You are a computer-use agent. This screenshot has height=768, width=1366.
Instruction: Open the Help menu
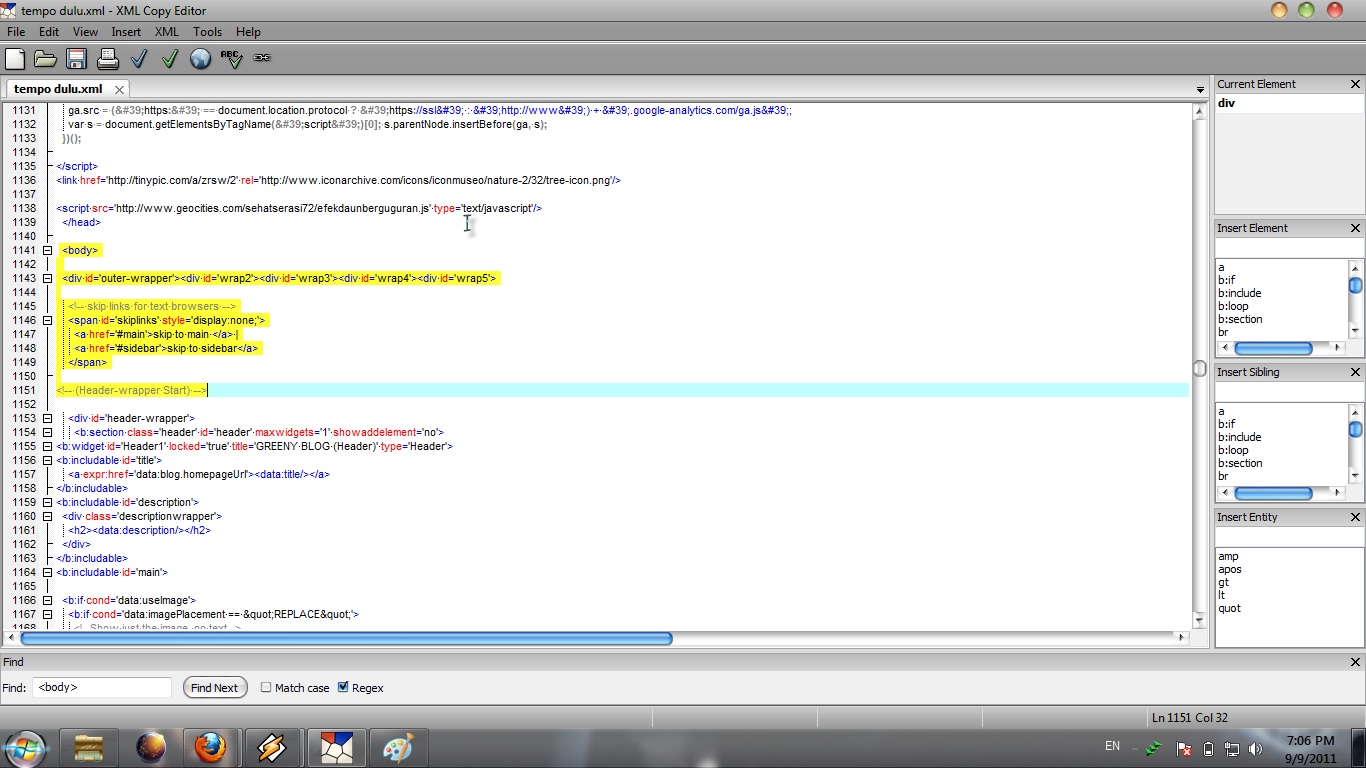point(248,32)
